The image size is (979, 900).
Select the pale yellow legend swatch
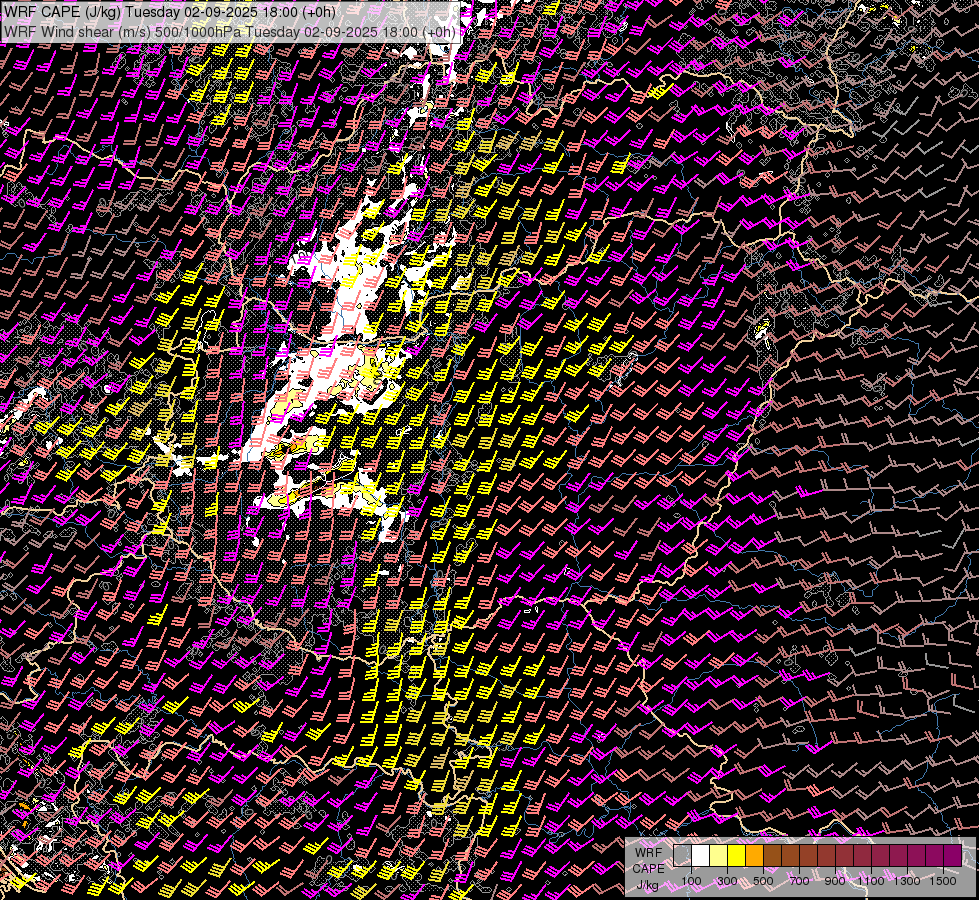click(719, 855)
